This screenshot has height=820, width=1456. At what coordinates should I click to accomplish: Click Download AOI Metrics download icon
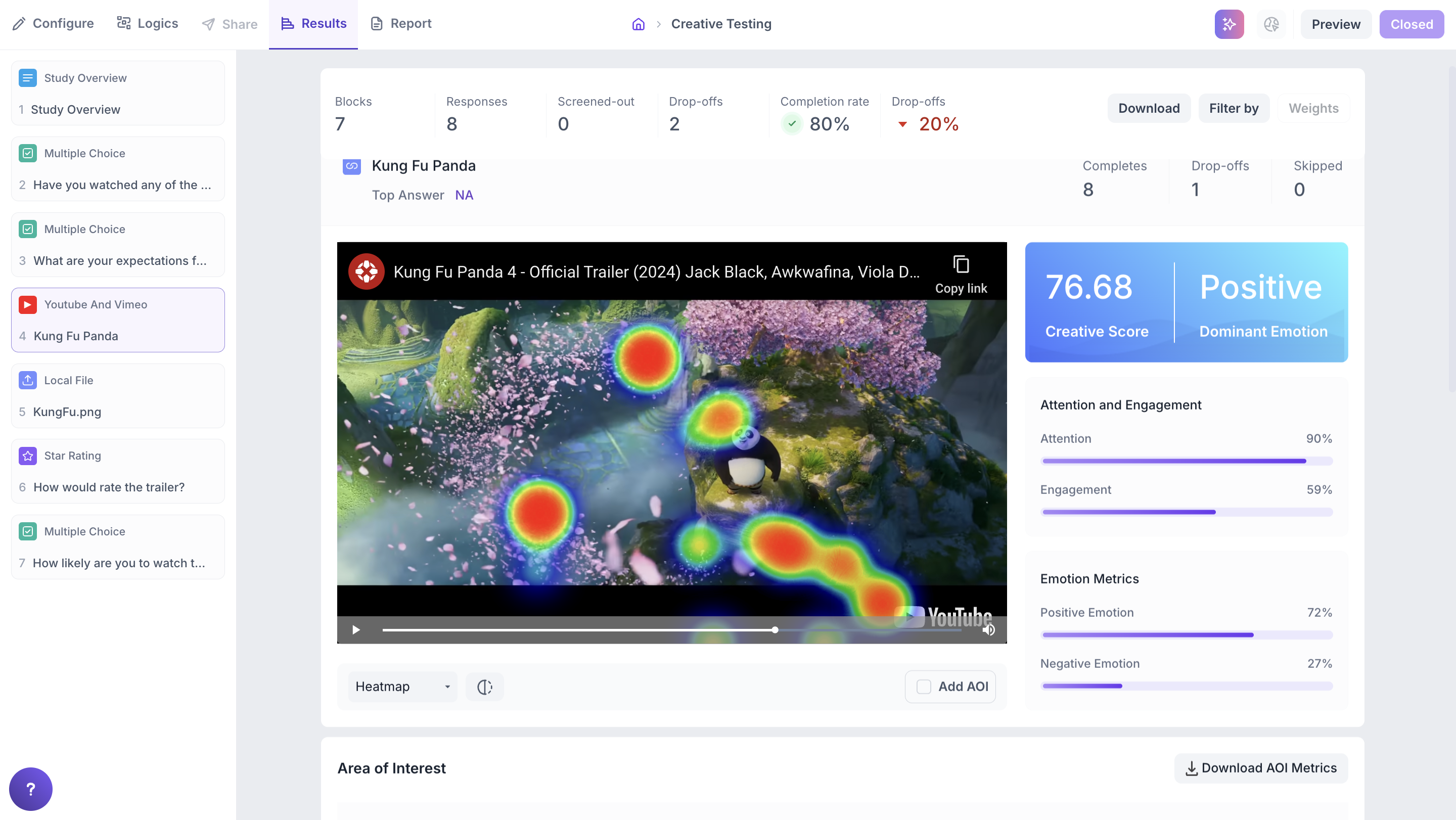pos(1192,768)
